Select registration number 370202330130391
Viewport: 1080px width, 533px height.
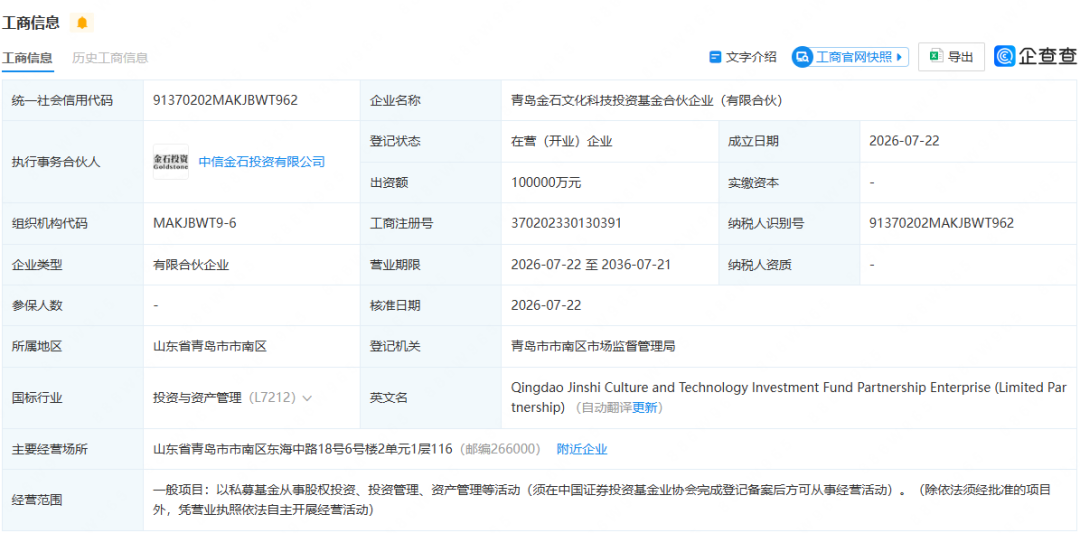(x=566, y=223)
